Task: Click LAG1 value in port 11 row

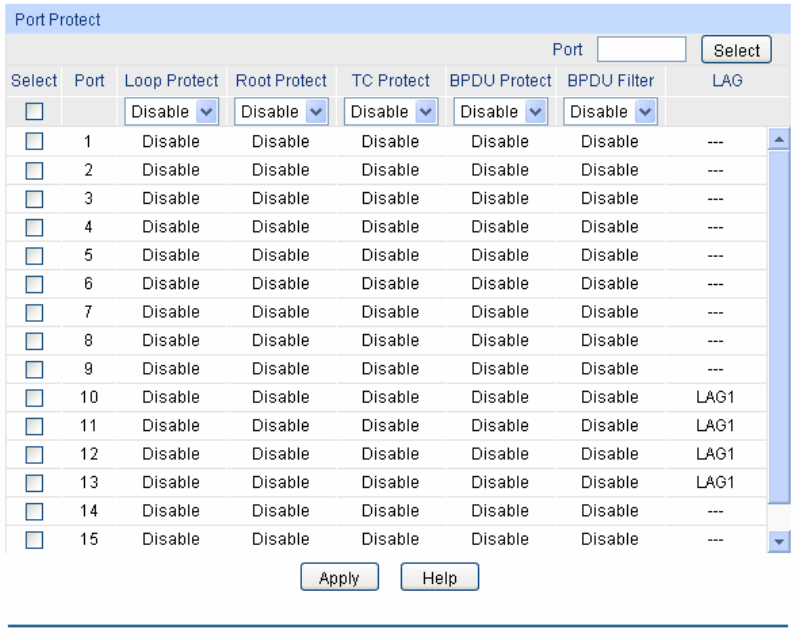Action: click(715, 425)
